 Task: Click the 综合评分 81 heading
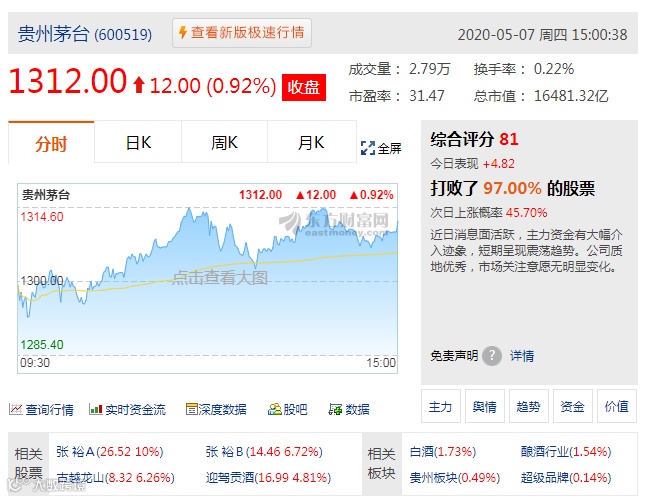(x=474, y=139)
